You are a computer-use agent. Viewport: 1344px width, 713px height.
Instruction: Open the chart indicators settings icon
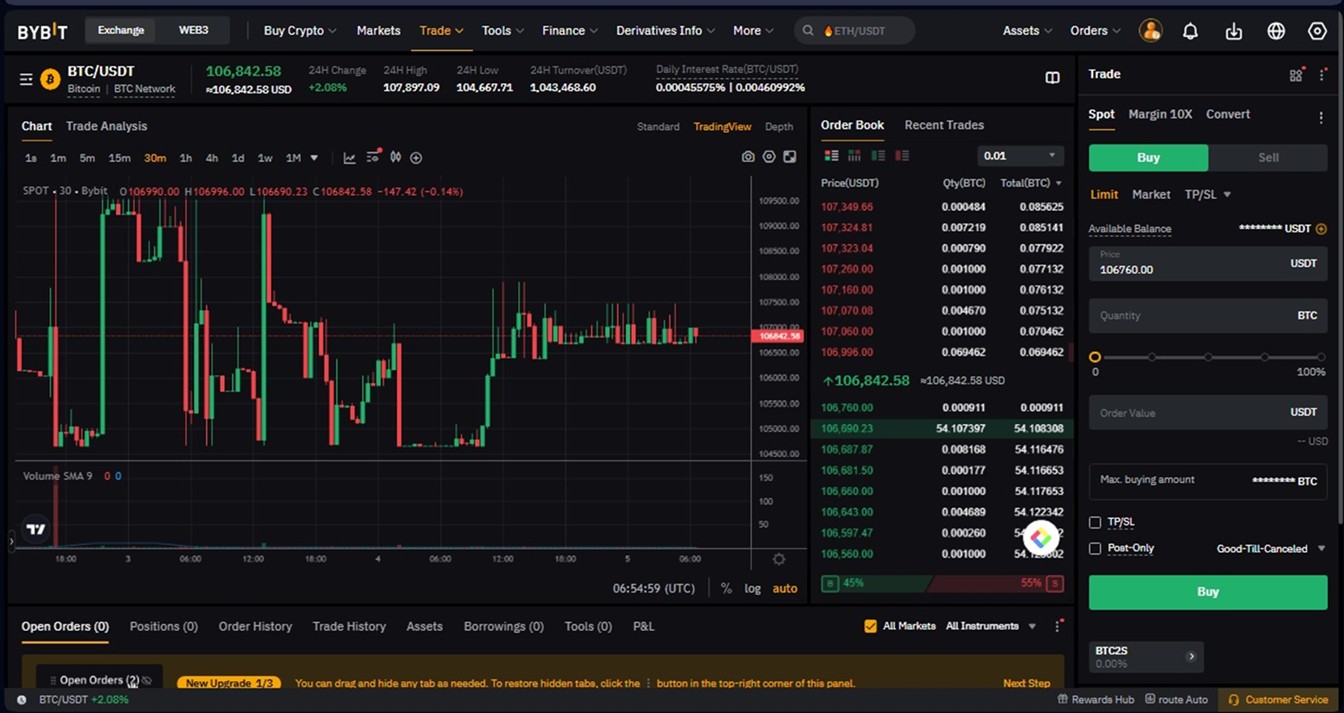(373, 157)
